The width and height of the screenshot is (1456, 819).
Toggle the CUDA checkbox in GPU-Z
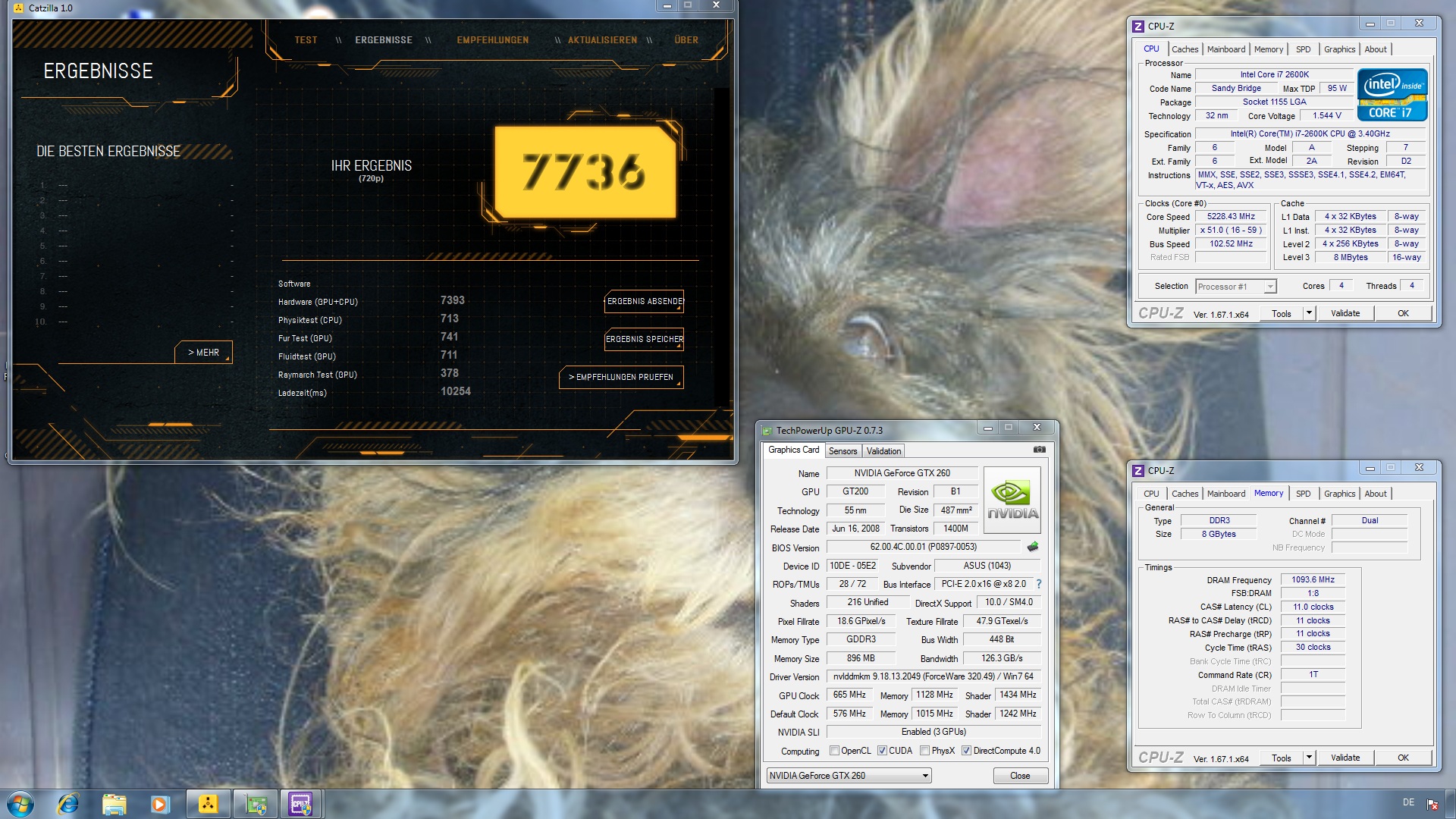pos(882,751)
